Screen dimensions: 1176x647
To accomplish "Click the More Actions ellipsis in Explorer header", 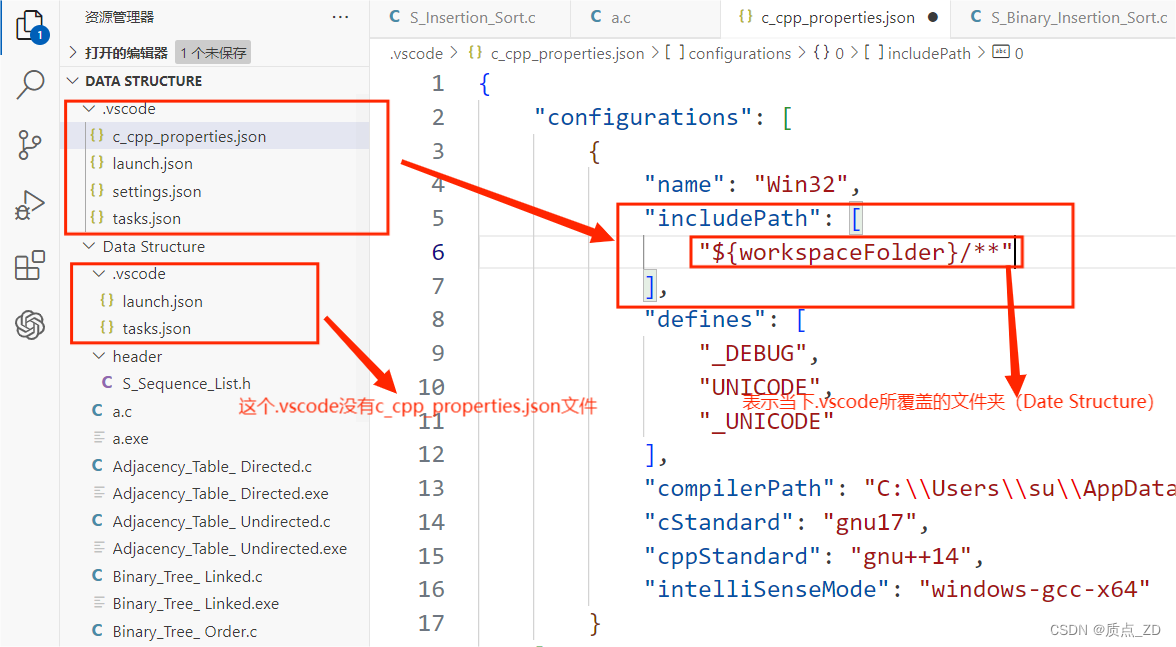I will pos(340,16).
